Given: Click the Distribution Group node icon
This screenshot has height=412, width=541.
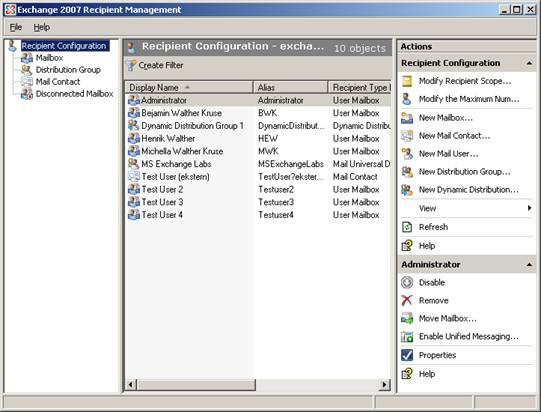Looking at the screenshot, I should point(27,70).
